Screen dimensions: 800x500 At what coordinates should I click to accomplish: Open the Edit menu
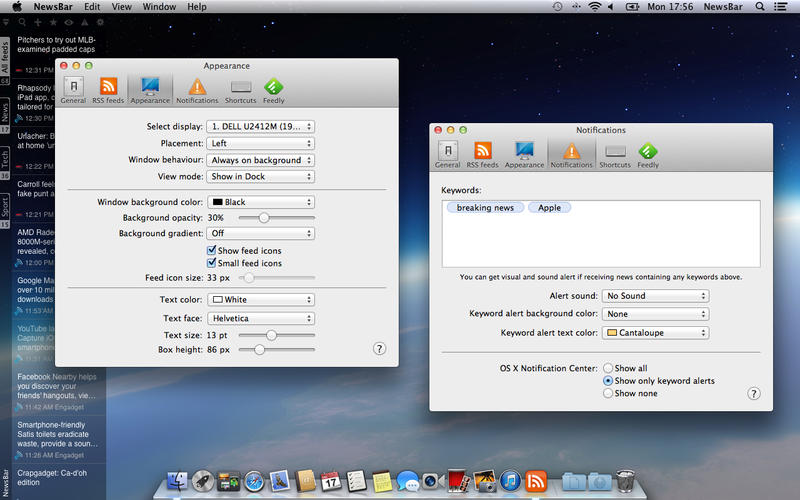[92, 7]
